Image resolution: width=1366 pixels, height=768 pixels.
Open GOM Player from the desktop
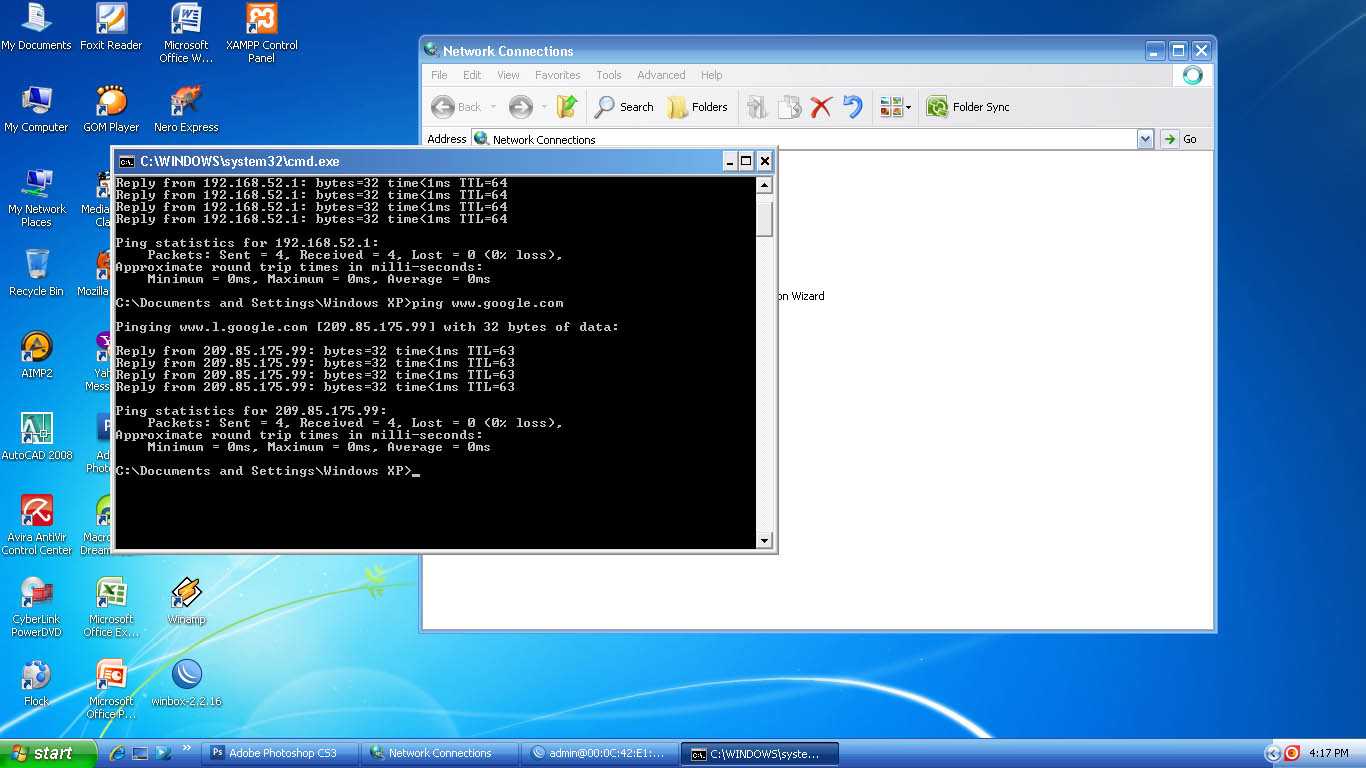(110, 99)
